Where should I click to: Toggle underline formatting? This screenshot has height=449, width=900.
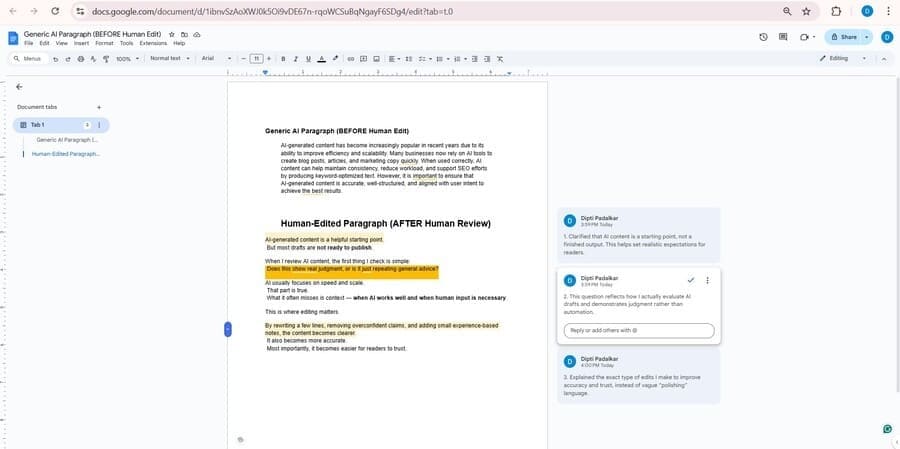click(308, 59)
